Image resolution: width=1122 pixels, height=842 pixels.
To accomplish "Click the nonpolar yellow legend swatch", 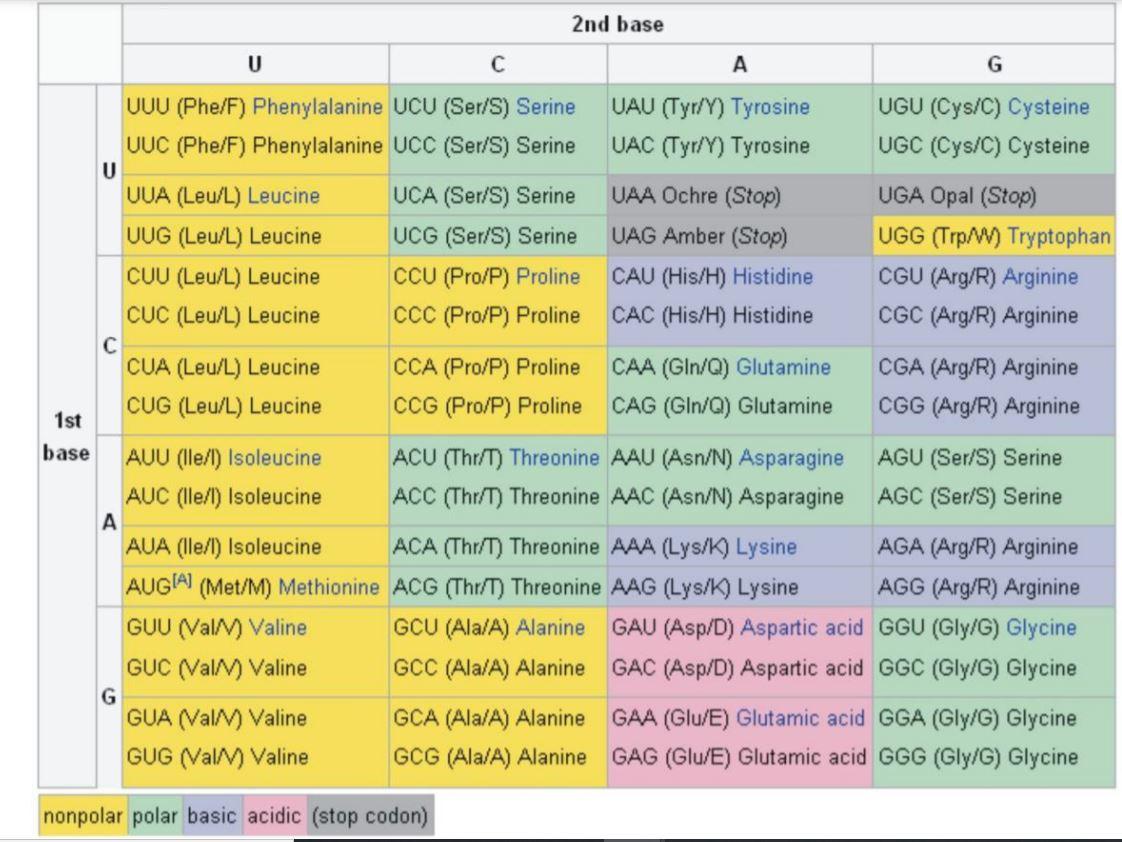I will point(83,816).
